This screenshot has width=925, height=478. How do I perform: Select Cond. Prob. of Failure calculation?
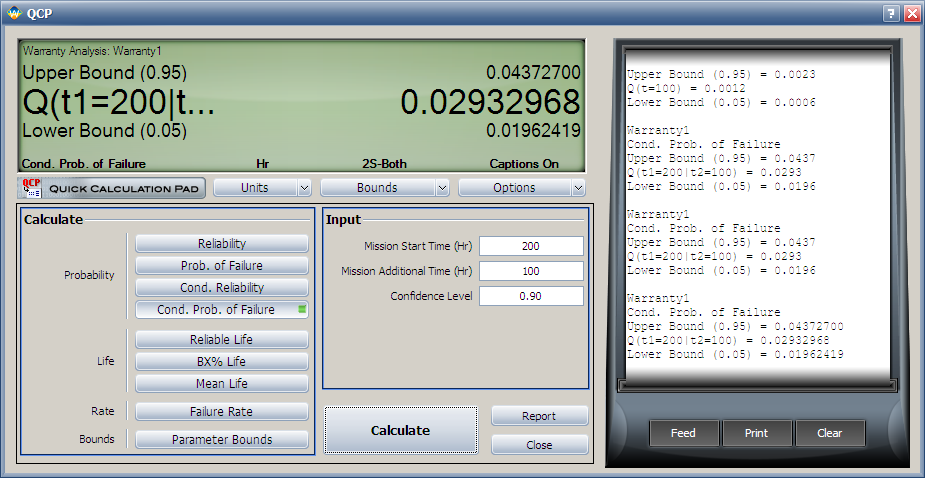click(x=222, y=309)
